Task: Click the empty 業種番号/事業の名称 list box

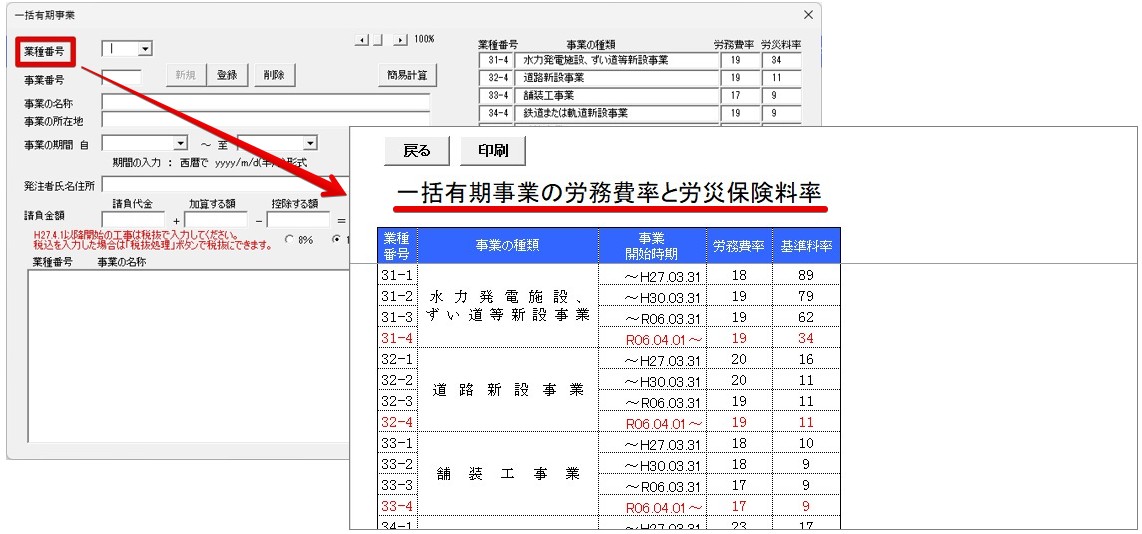Action: 188,356
